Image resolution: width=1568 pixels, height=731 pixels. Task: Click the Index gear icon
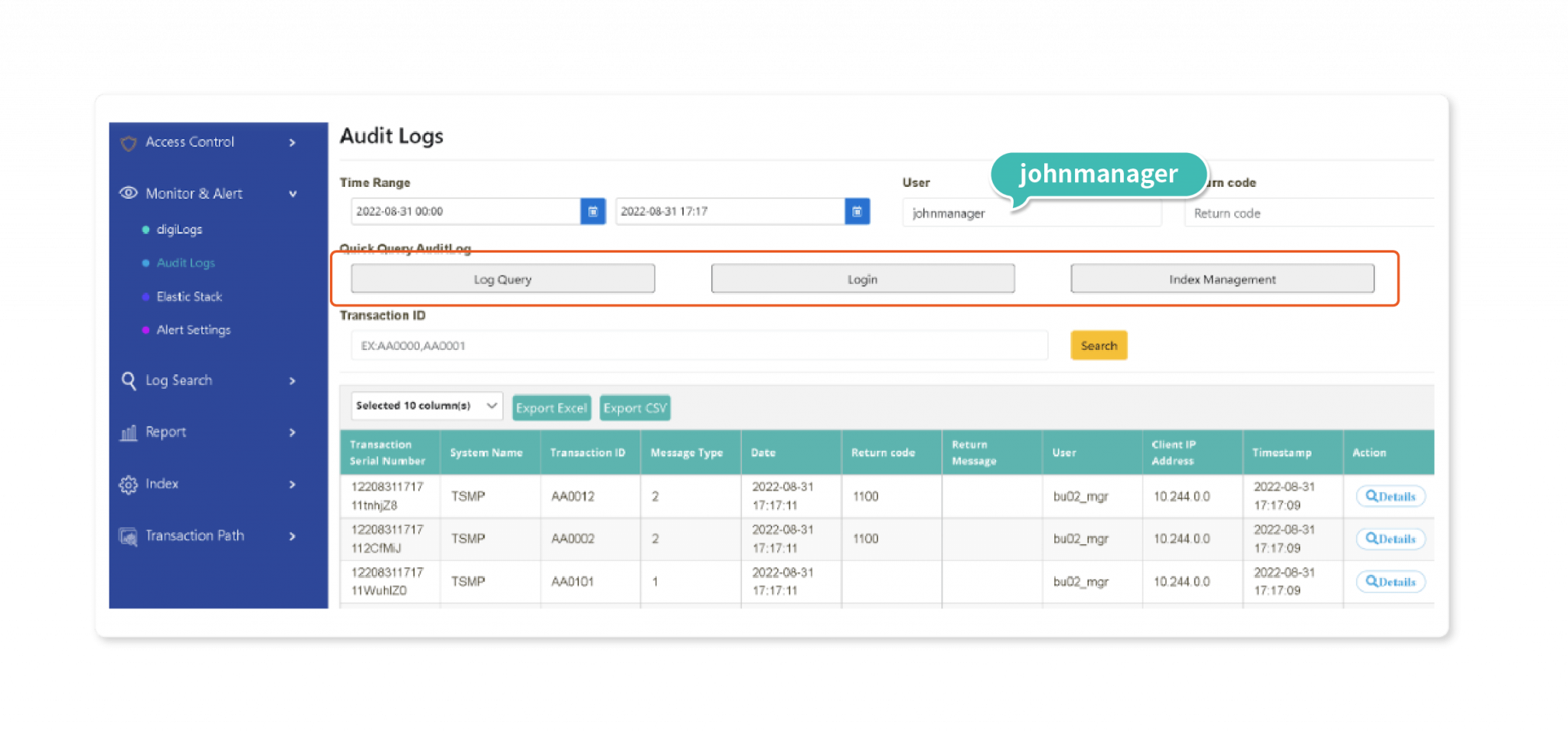[128, 484]
